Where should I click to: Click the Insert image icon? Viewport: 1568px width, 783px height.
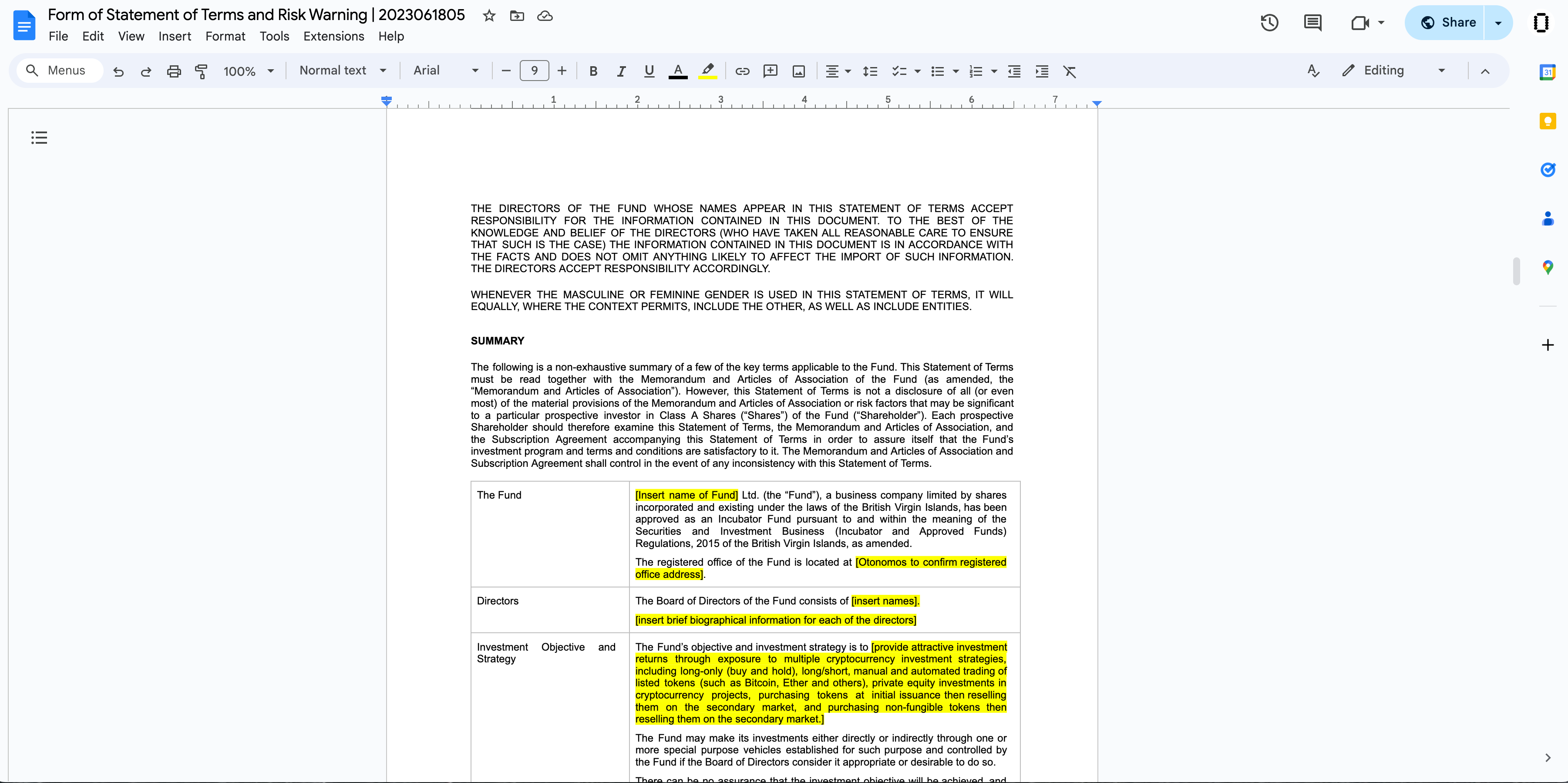799,71
